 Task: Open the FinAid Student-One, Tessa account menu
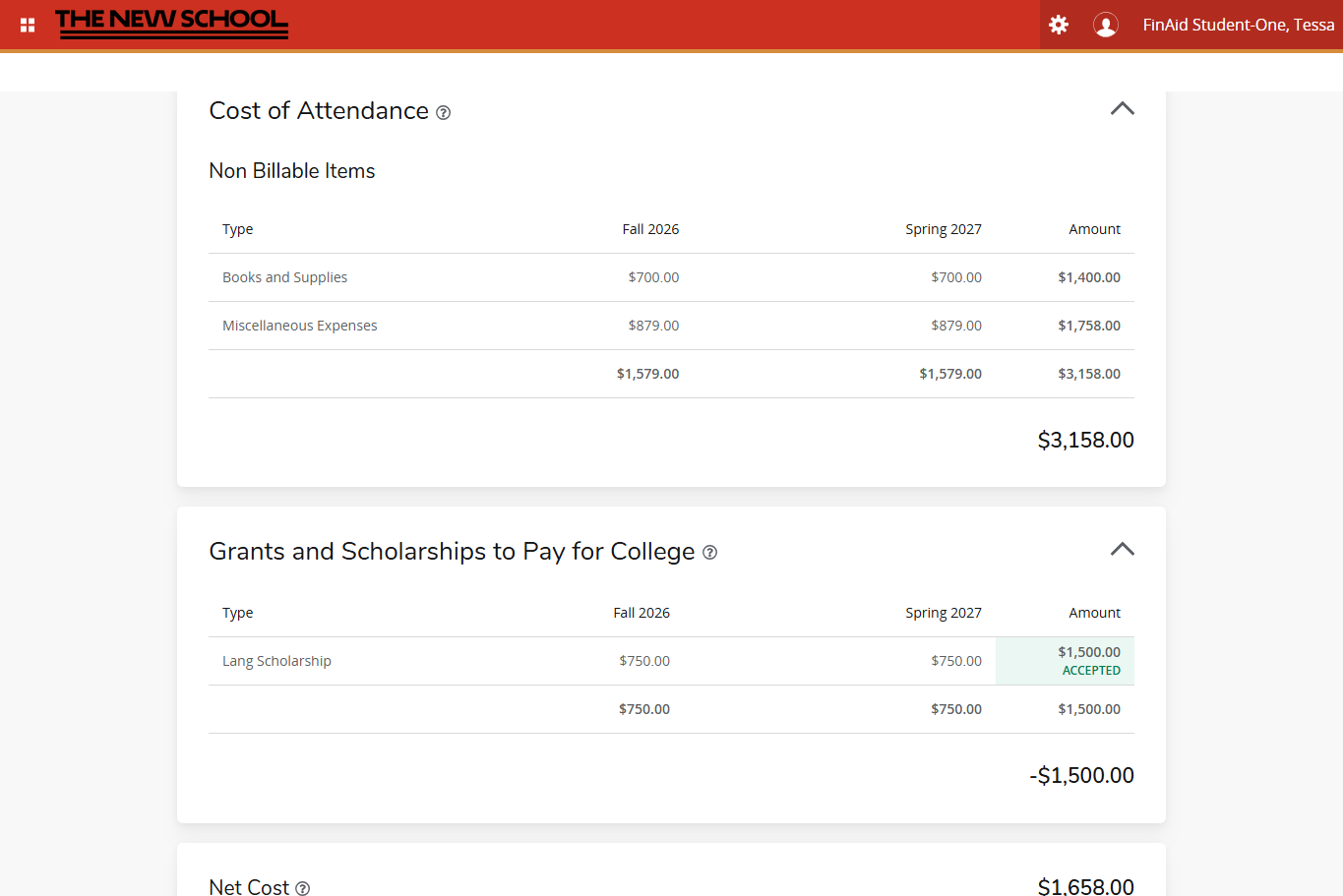(1238, 25)
